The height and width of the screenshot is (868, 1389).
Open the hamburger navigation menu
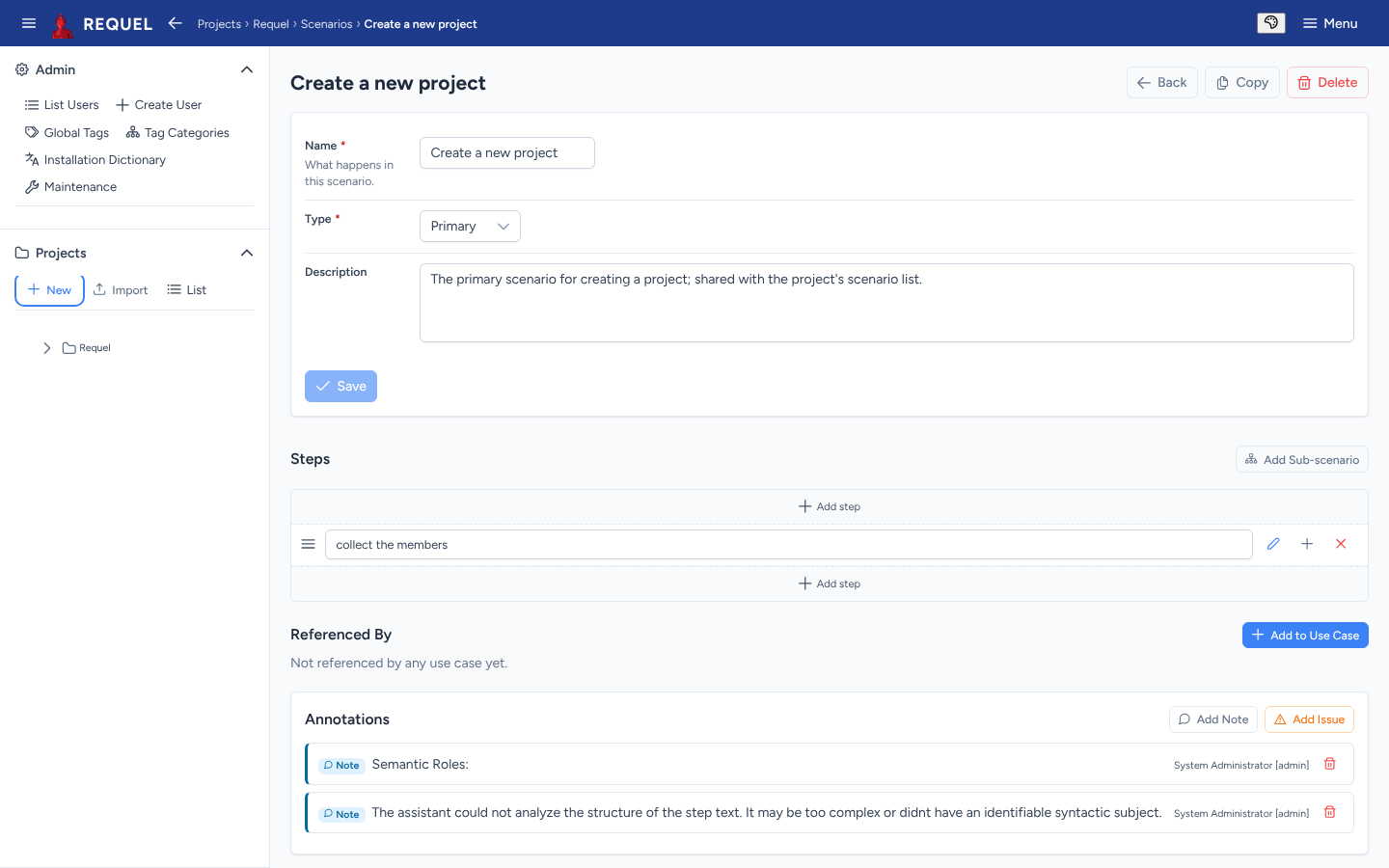tap(29, 23)
